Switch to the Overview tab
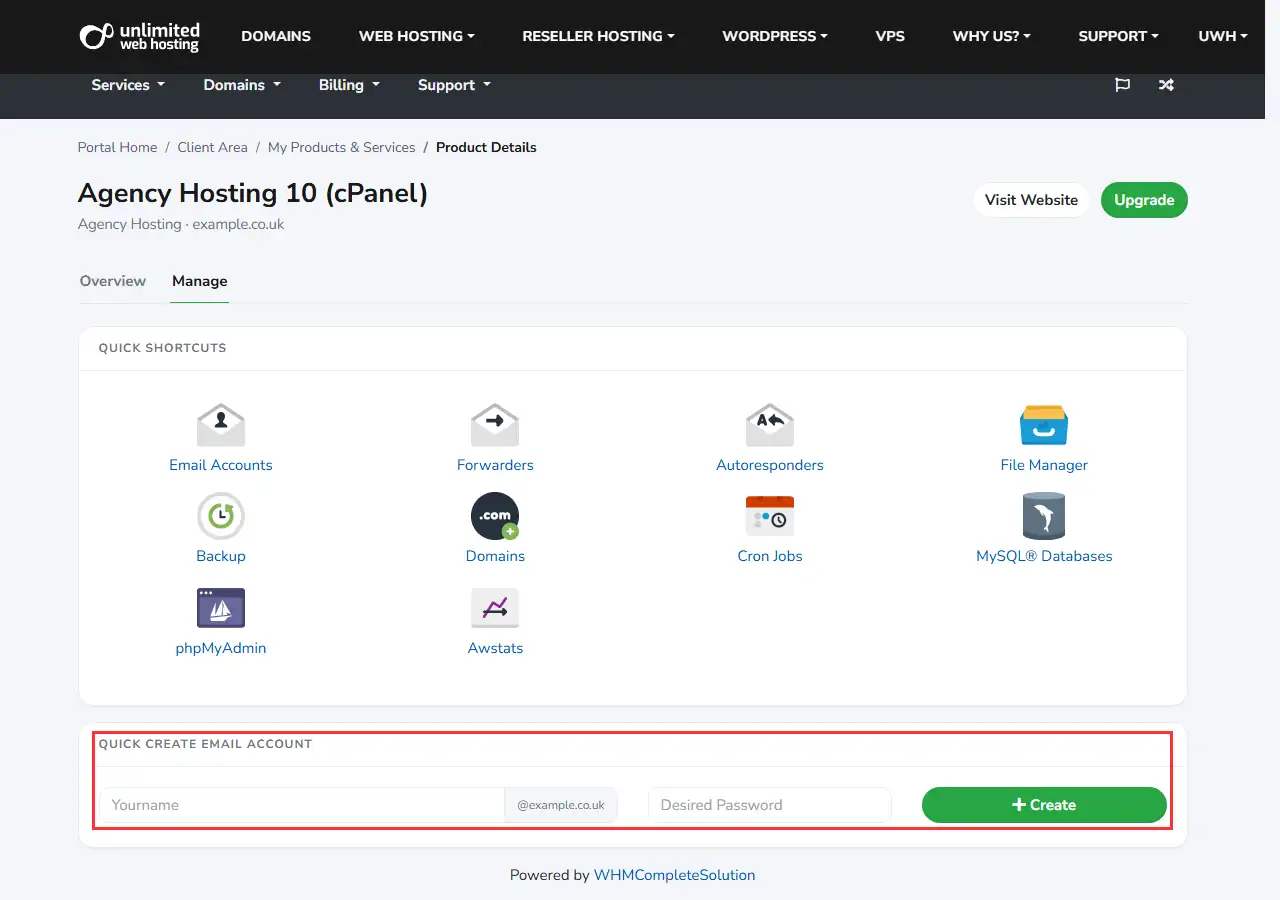 pyautogui.click(x=113, y=281)
